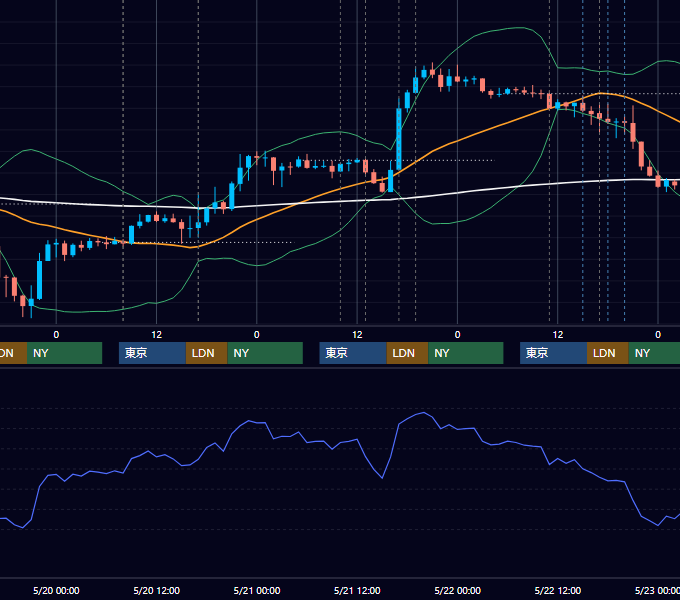Select hour marker 0 above 5/23 00:00
680x600 pixels.
point(658,335)
